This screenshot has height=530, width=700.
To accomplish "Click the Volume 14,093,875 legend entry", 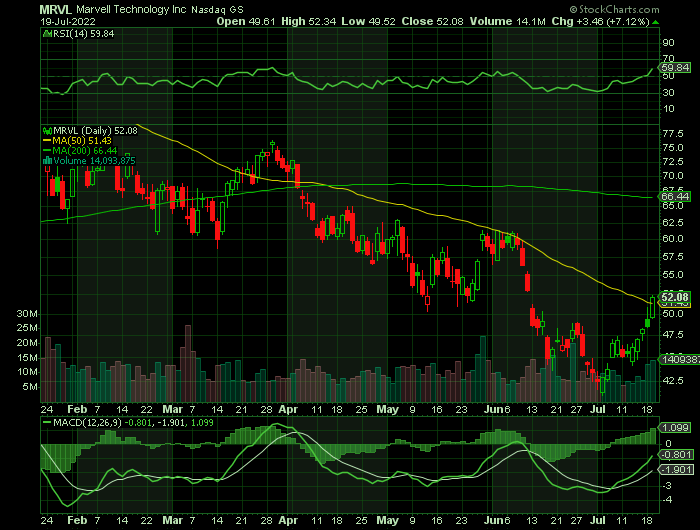I will click(x=94, y=160).
